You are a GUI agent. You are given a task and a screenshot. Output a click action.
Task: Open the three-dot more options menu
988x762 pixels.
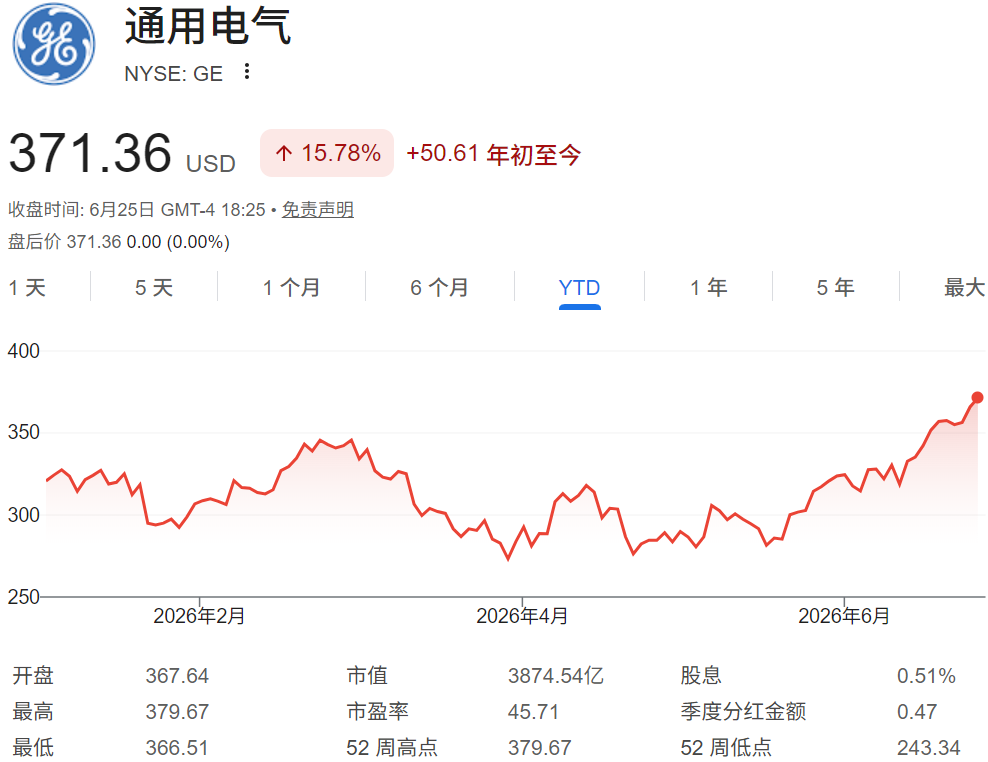click(247, 71)
